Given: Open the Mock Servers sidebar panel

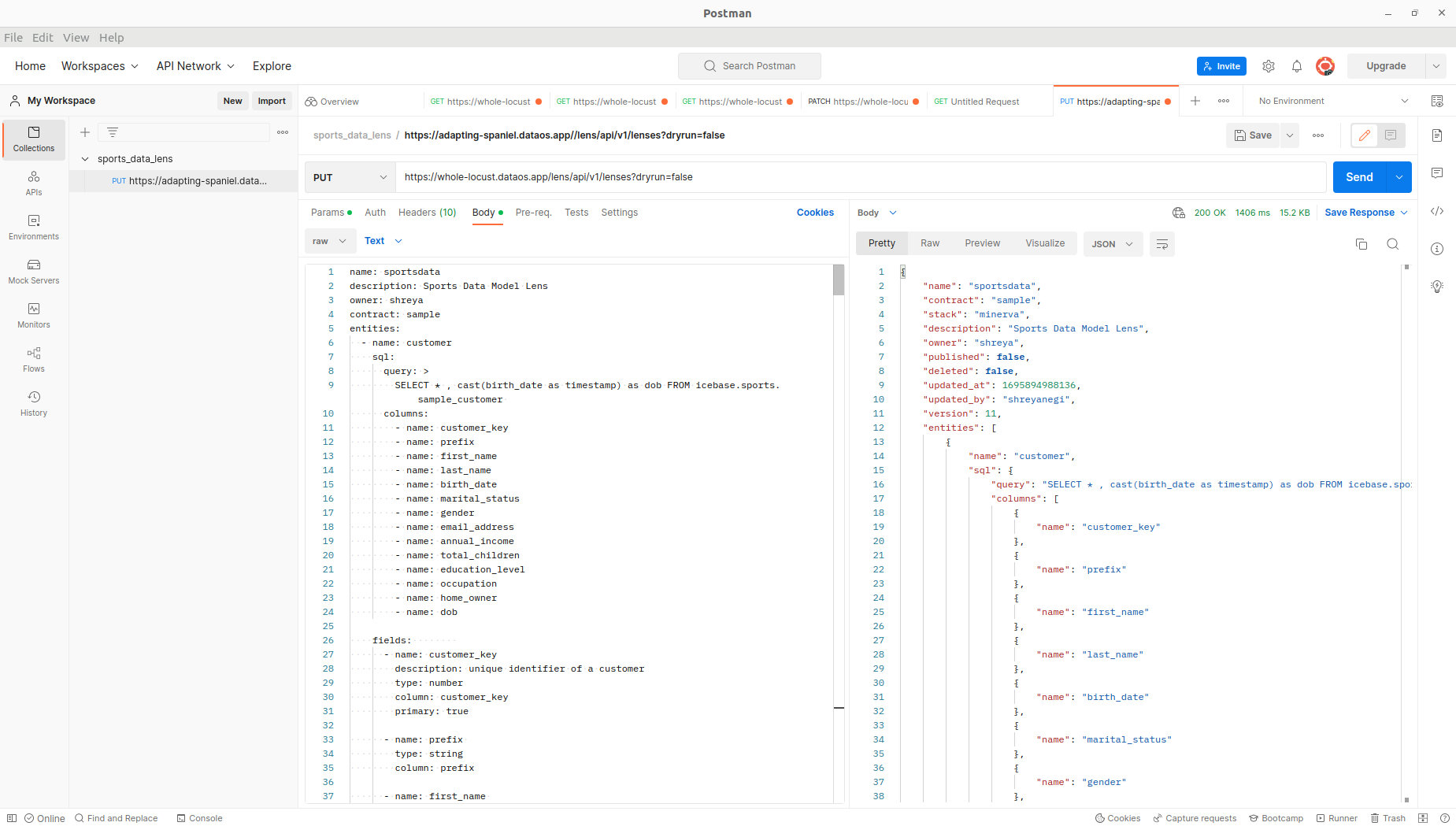Looking at the screenshot, I should tap(34, 272).
